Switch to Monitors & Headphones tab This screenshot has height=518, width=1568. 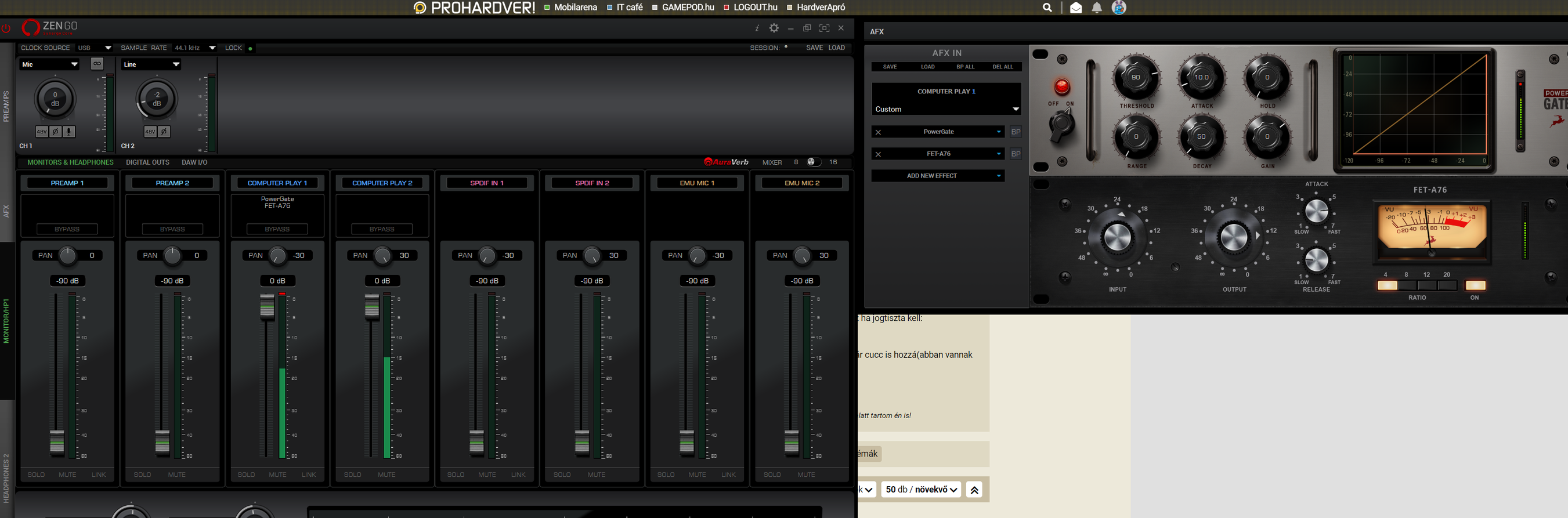(71, 162)
